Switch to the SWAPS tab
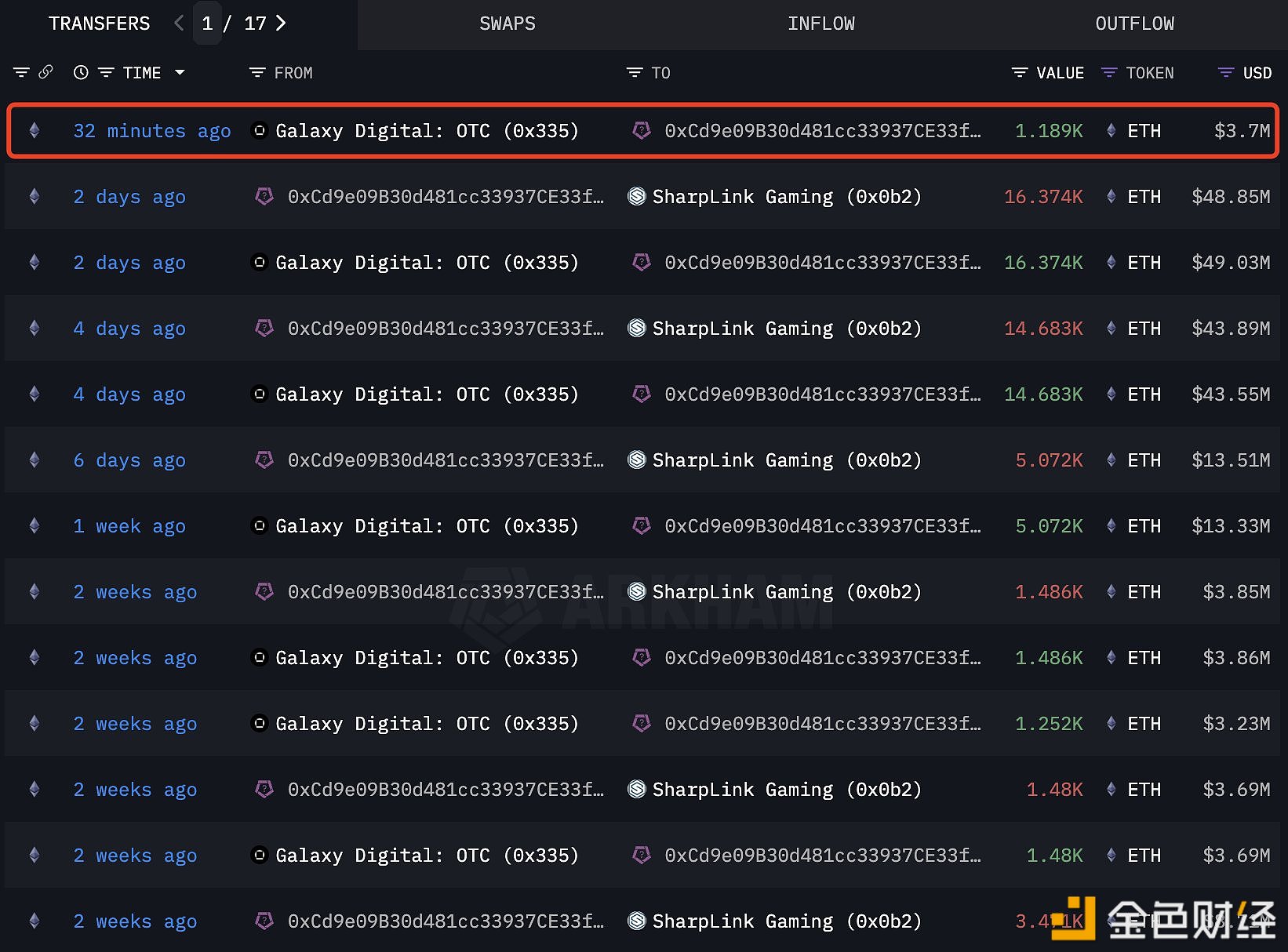The width and height of the screenshot is (1288, 952). tap(508, 24)
